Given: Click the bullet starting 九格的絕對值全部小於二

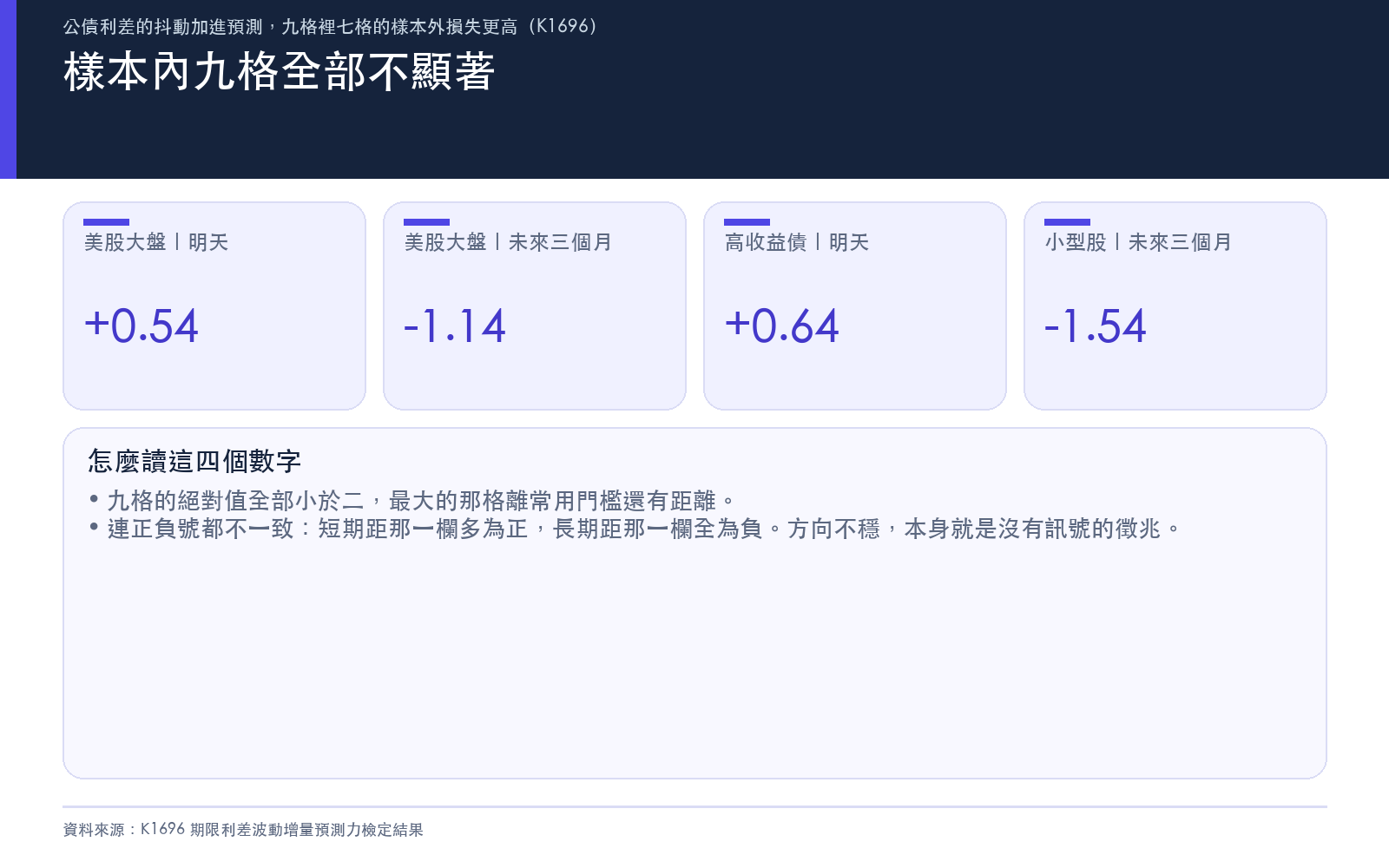Looking at the screenshot, I should [412, 501].
